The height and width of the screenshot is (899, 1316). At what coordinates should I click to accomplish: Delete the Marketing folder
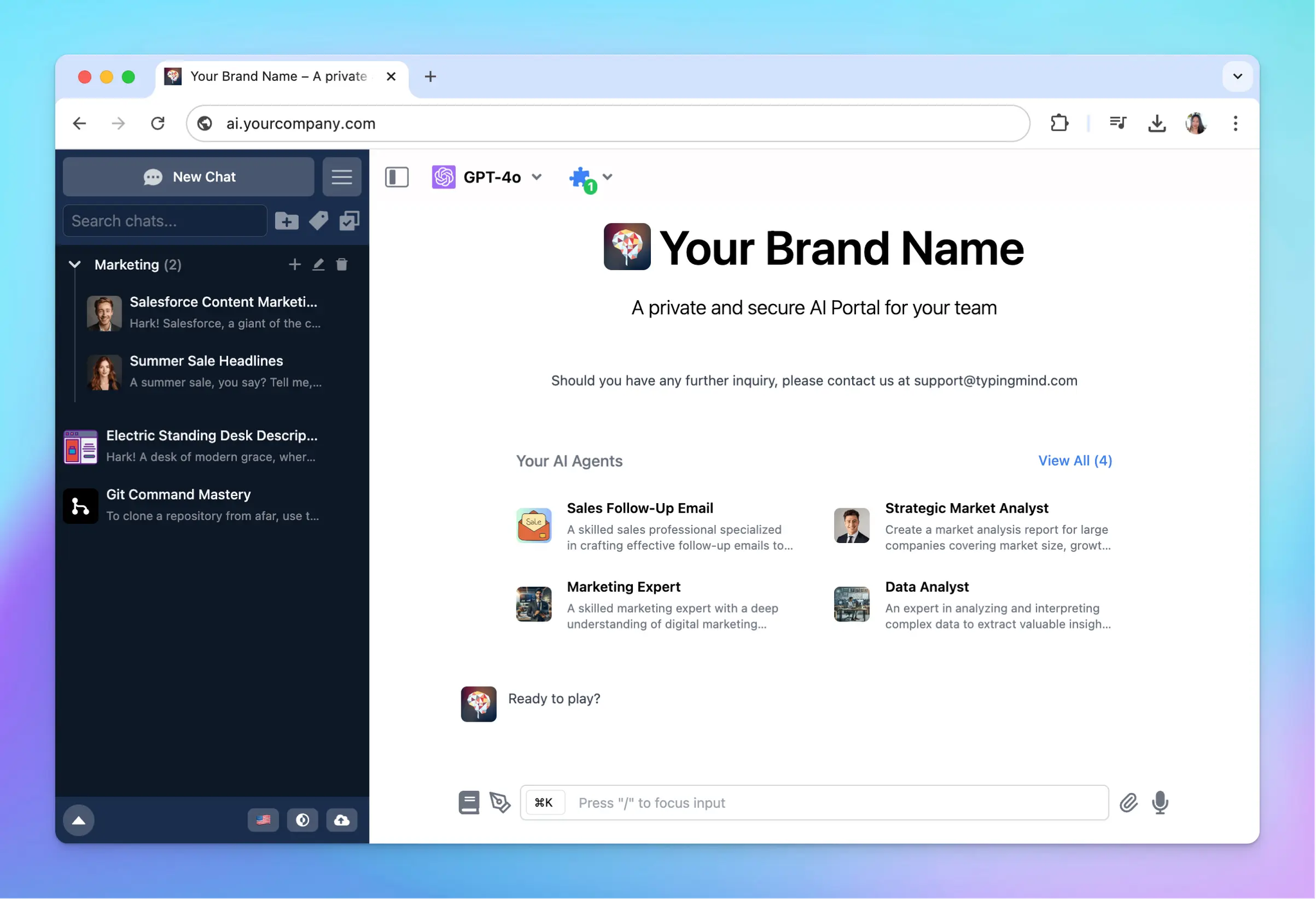click(x=342, y=265)
